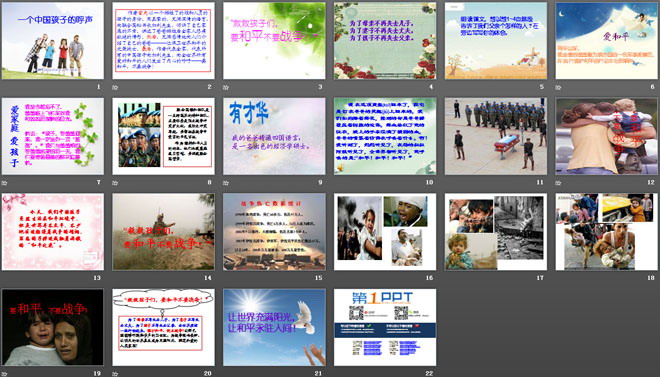Select slide 6 titled 爱和平
Screen dimensions: 660x377
(607, 40)
